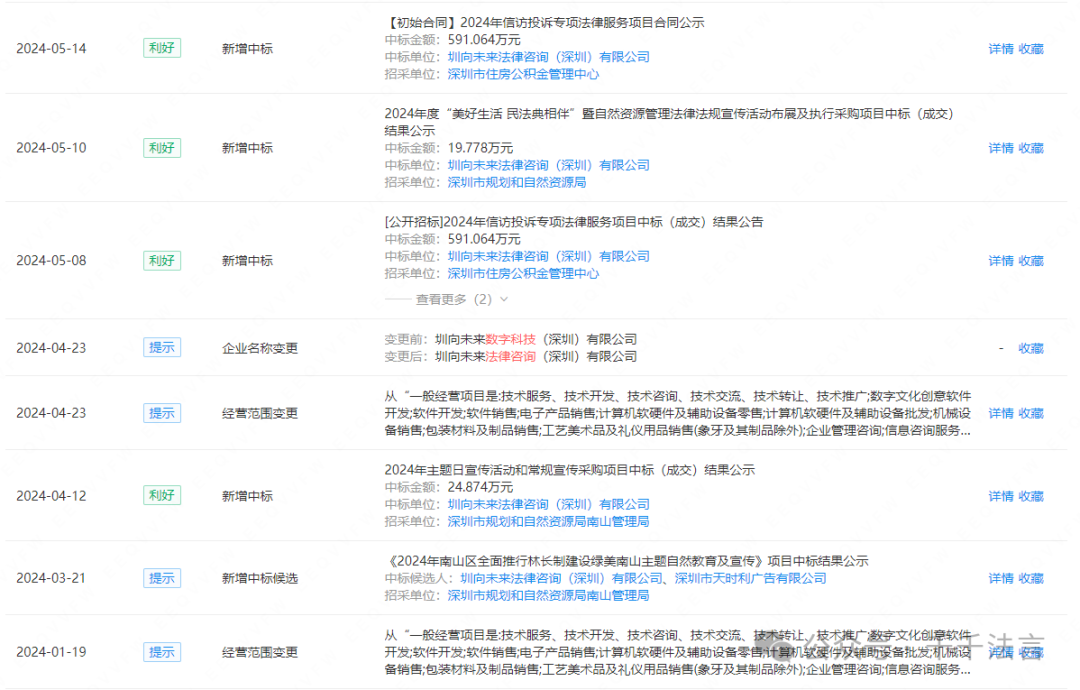Click 经营范围变更 label in the 2024-01-19 row
Image resolution: width=1080 pixels, height=690 pixels.
coord(260,652)
